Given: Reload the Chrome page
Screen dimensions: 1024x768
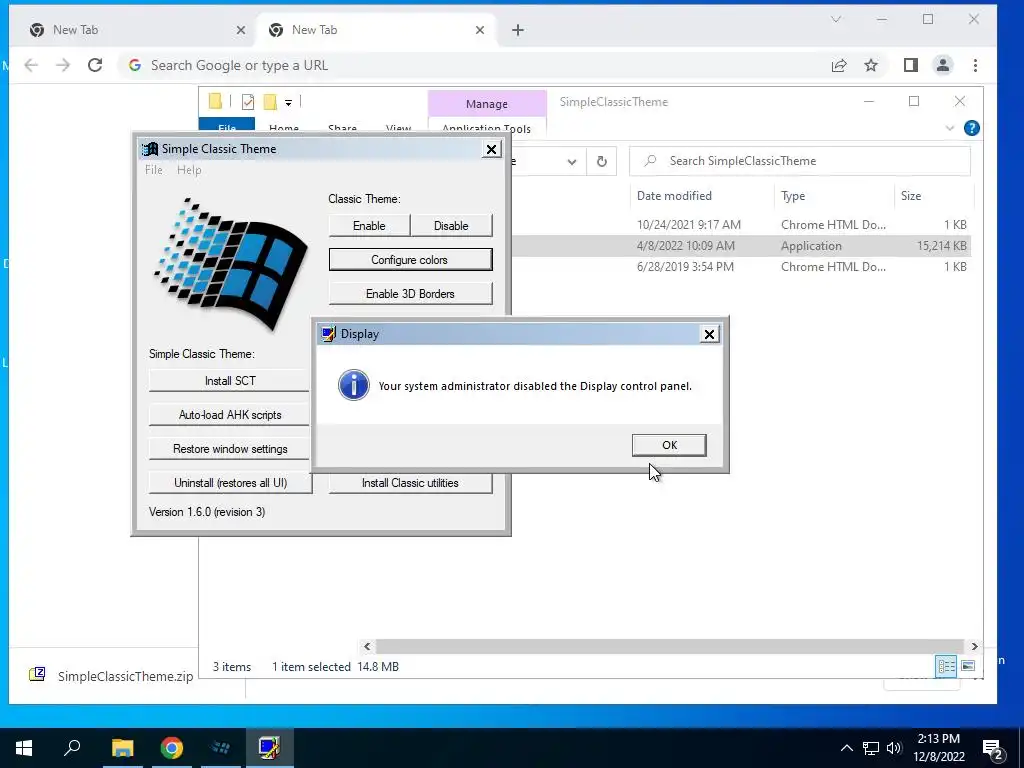Looking at the screenshot, I should (95, 65).
